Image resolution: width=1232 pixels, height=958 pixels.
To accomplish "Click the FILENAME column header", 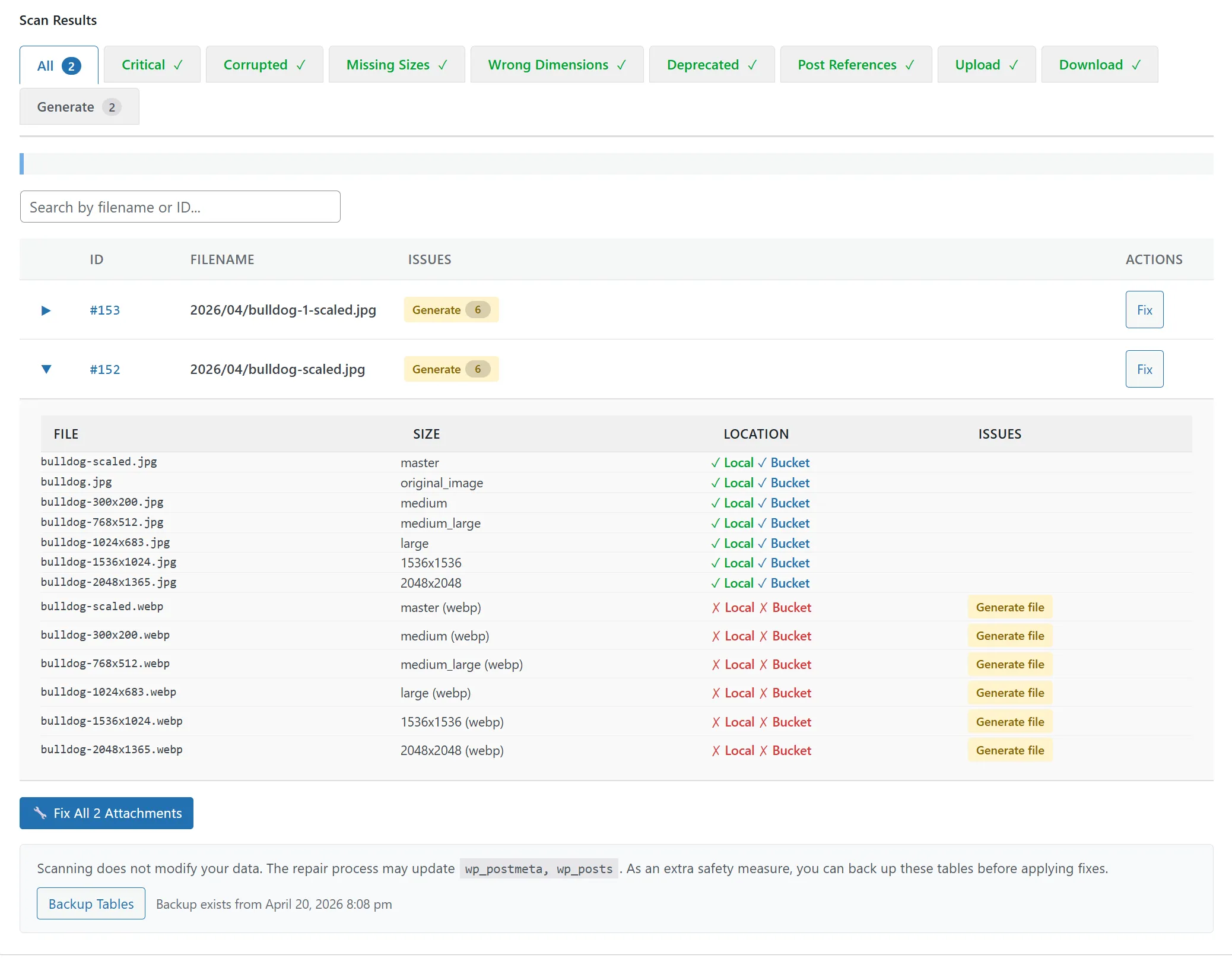I will [222, 259].
